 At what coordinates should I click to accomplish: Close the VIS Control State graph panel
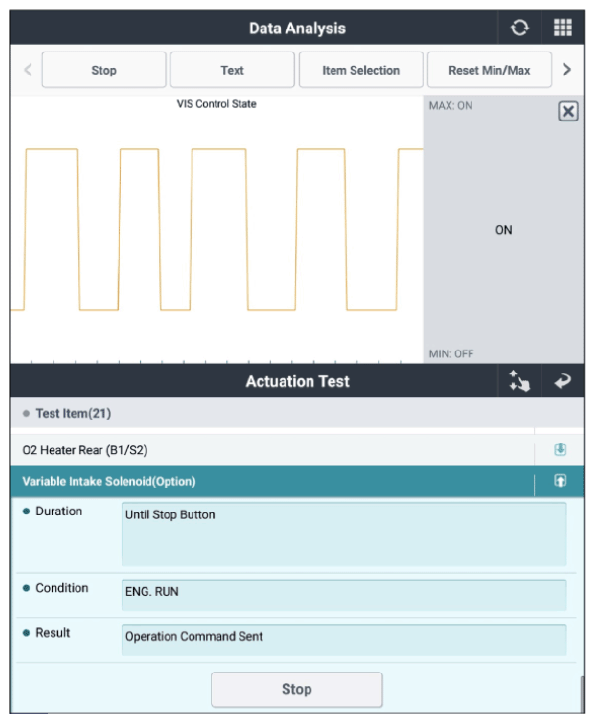tap(568, 111)
